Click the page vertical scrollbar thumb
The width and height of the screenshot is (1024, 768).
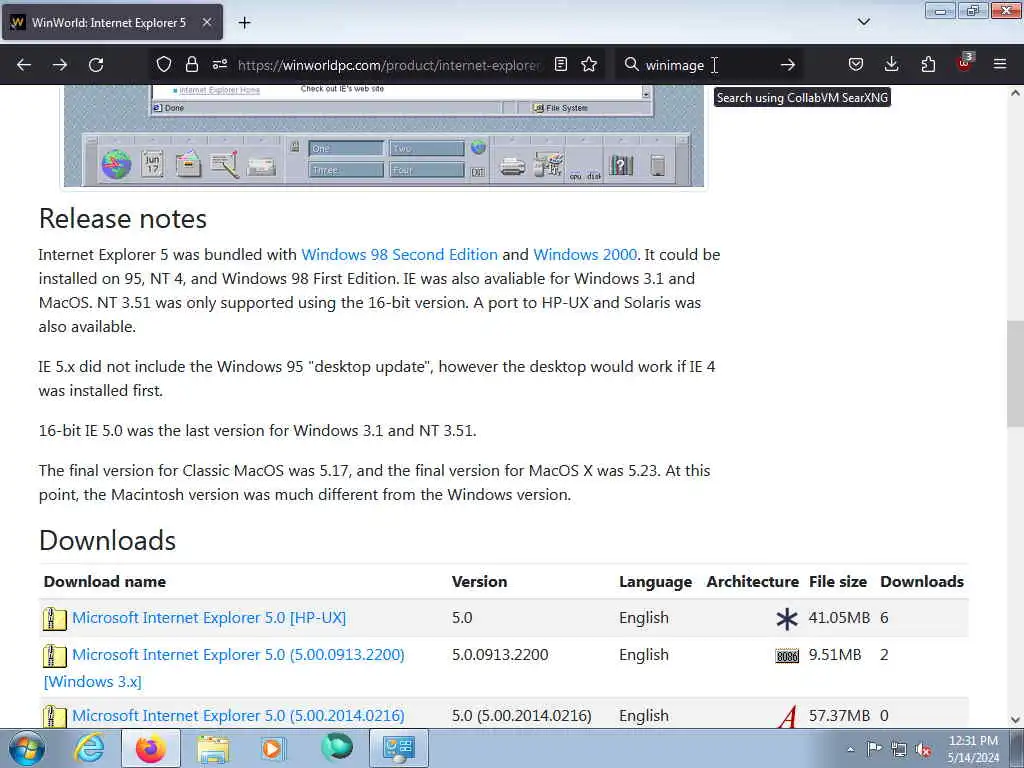point(1015,373)
